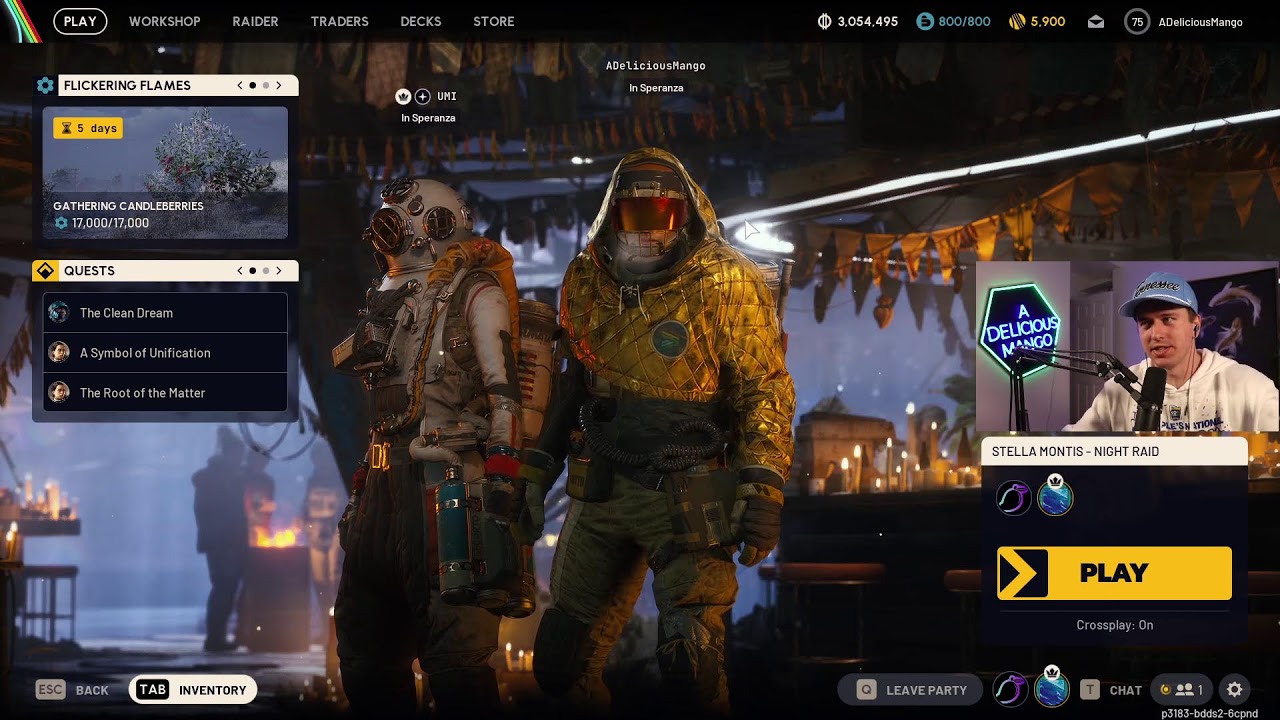Open the Store tab
Screen dimensions: 1280x720
[494, 21]
